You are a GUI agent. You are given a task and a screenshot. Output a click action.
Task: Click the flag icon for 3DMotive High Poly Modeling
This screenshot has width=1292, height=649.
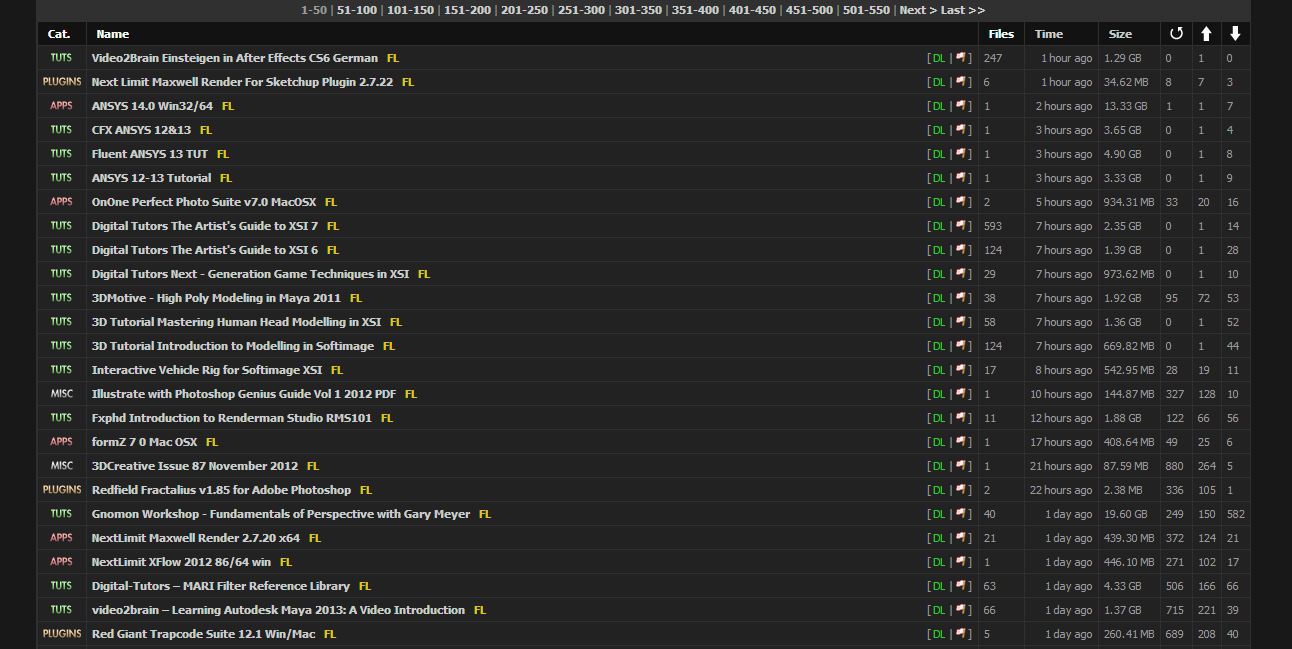pyautogui.click(x=961, y=298)
